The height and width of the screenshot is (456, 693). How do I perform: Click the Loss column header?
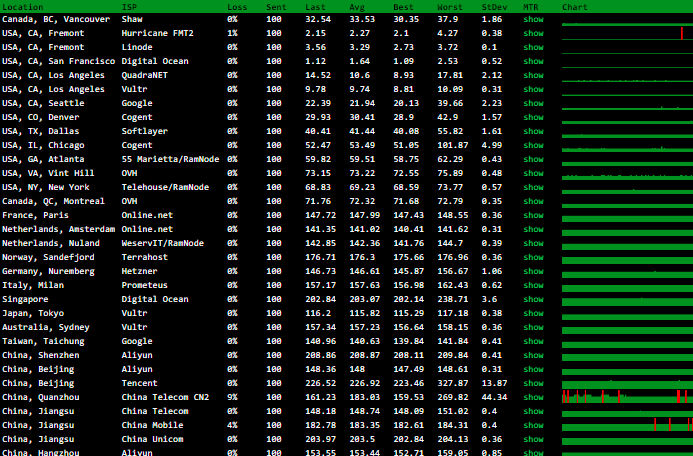tap(237, 7)
